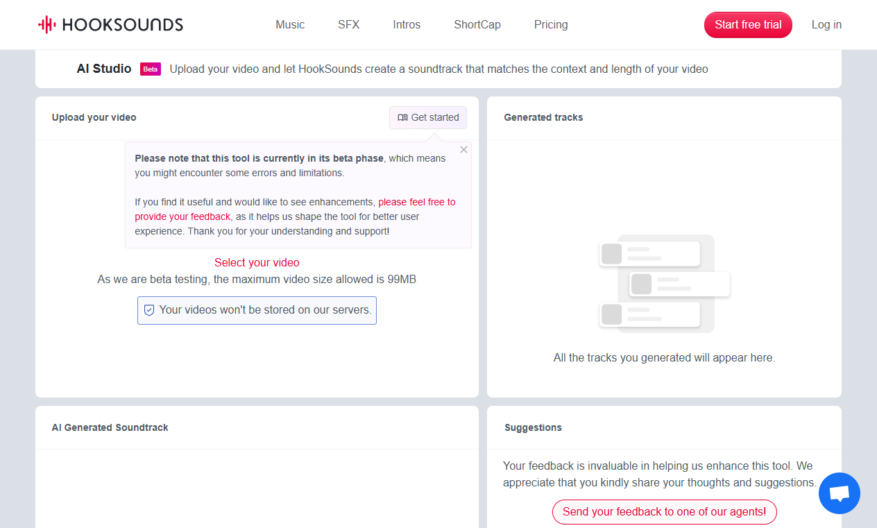Click the HookSounds logo
The image size is (877, 528).
(110, 25)
